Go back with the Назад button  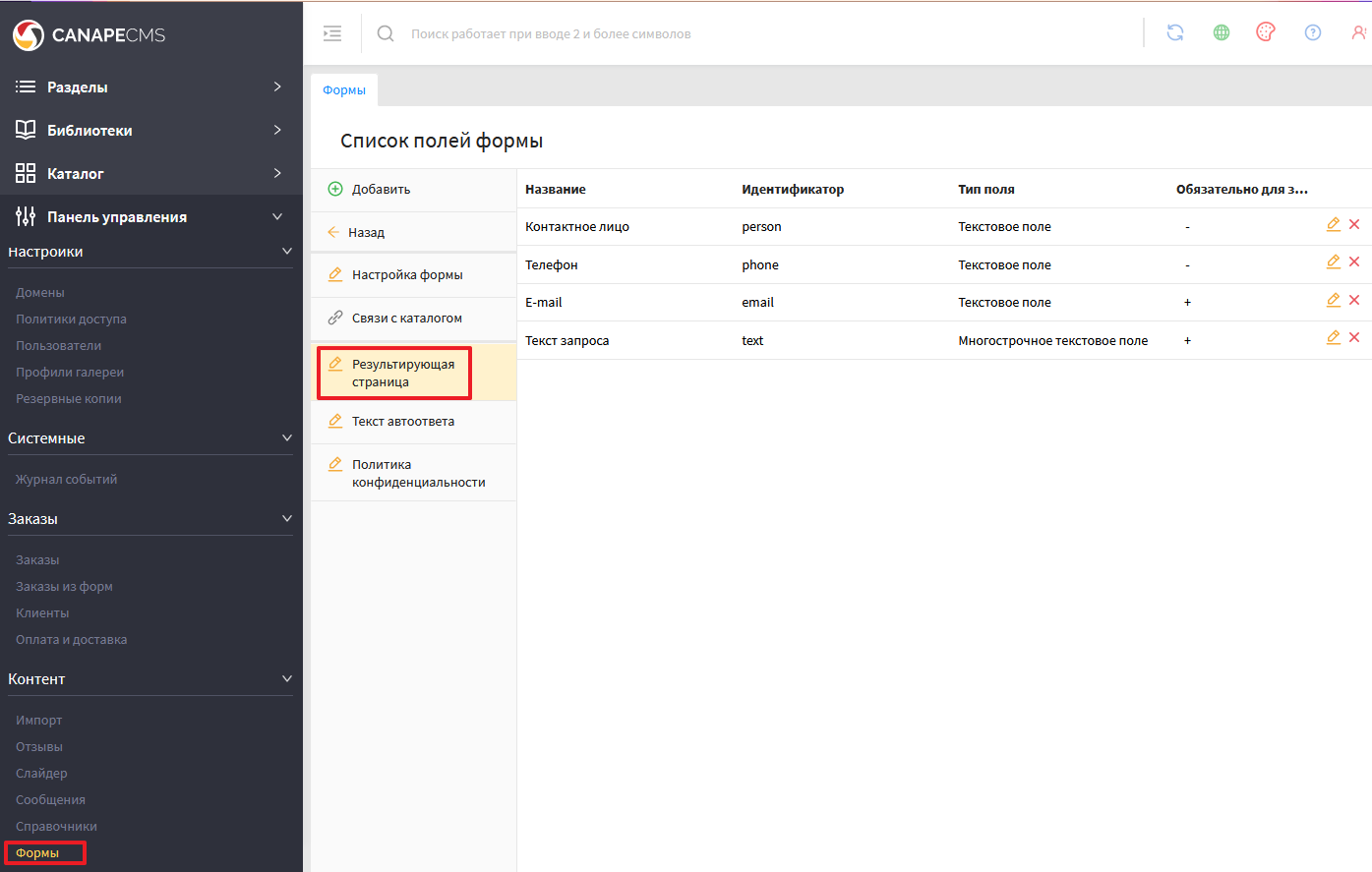point(366,232)
